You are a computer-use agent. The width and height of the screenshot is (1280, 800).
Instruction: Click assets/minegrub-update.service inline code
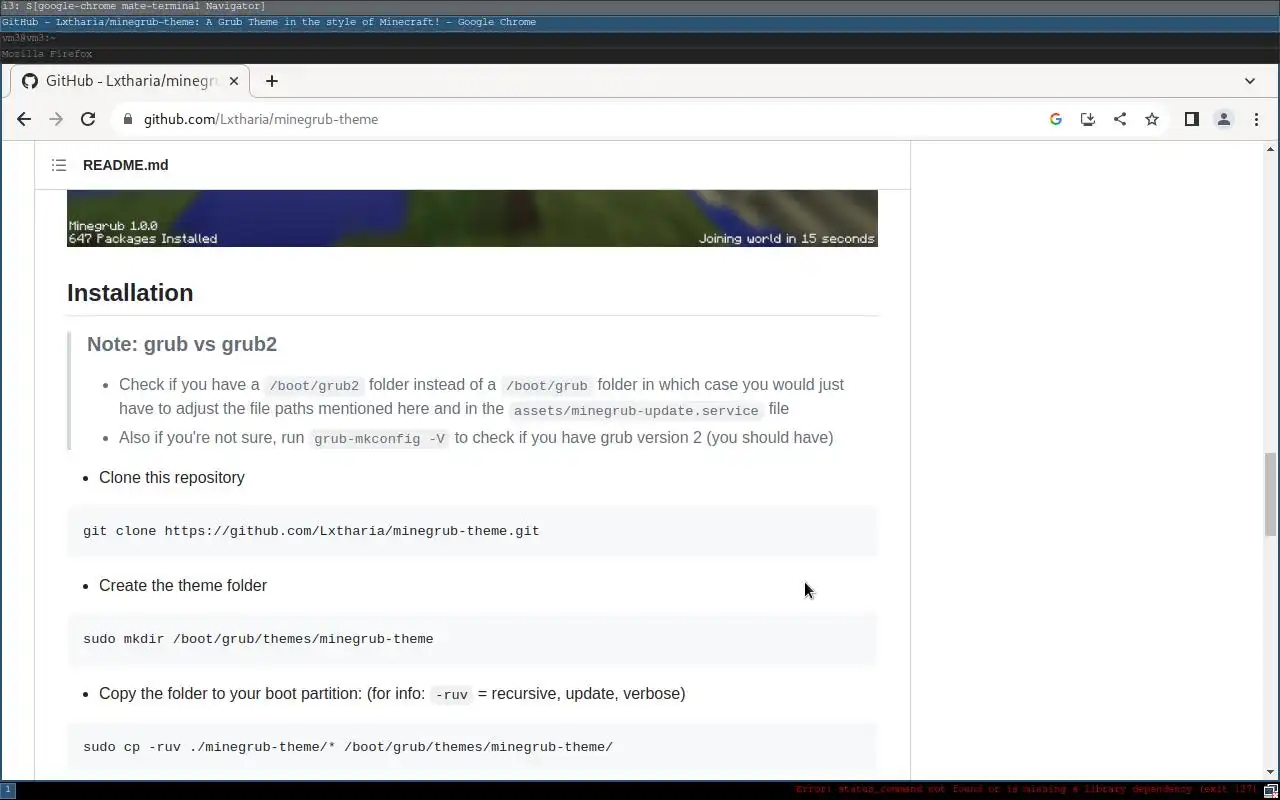pyautogui.click(x=636, y=410)
